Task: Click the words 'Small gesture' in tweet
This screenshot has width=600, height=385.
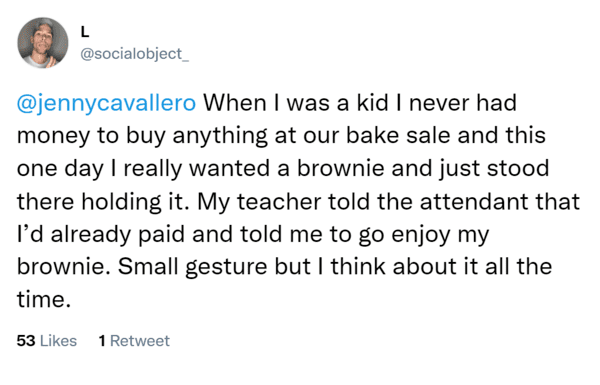Action: [x=192, y=267]
